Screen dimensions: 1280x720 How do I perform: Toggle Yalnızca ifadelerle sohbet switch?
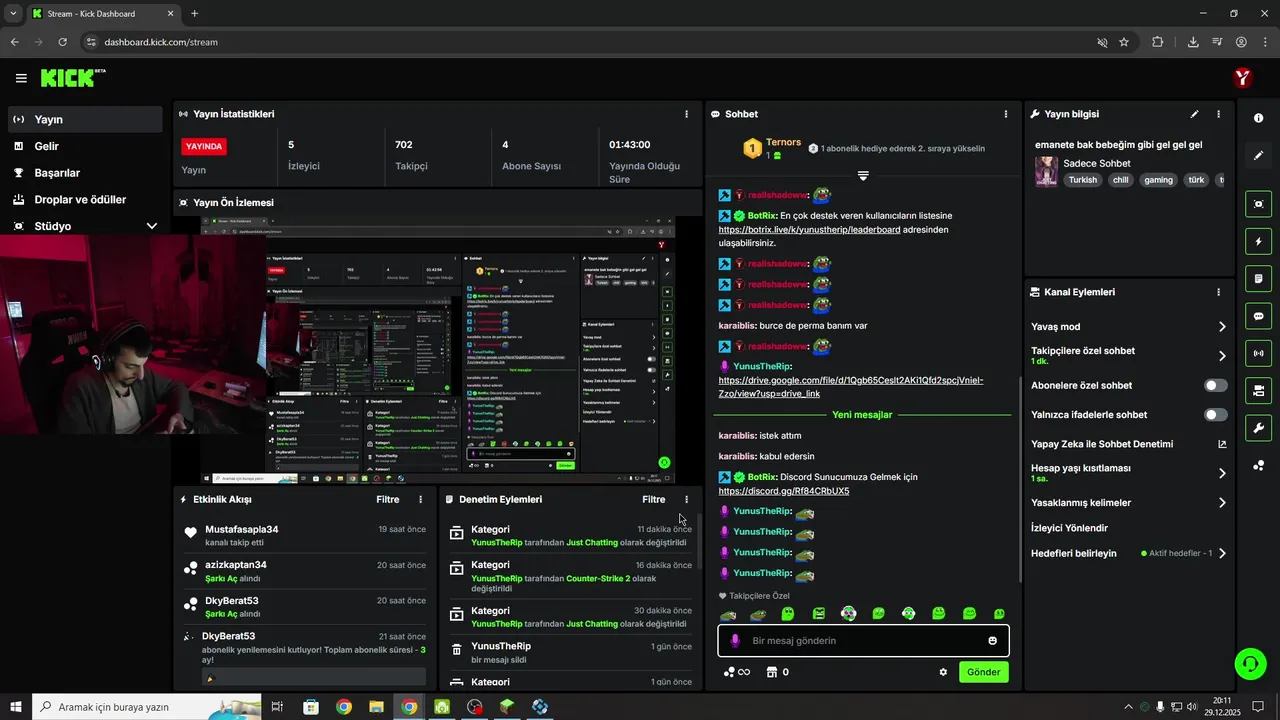(1216, 414)
